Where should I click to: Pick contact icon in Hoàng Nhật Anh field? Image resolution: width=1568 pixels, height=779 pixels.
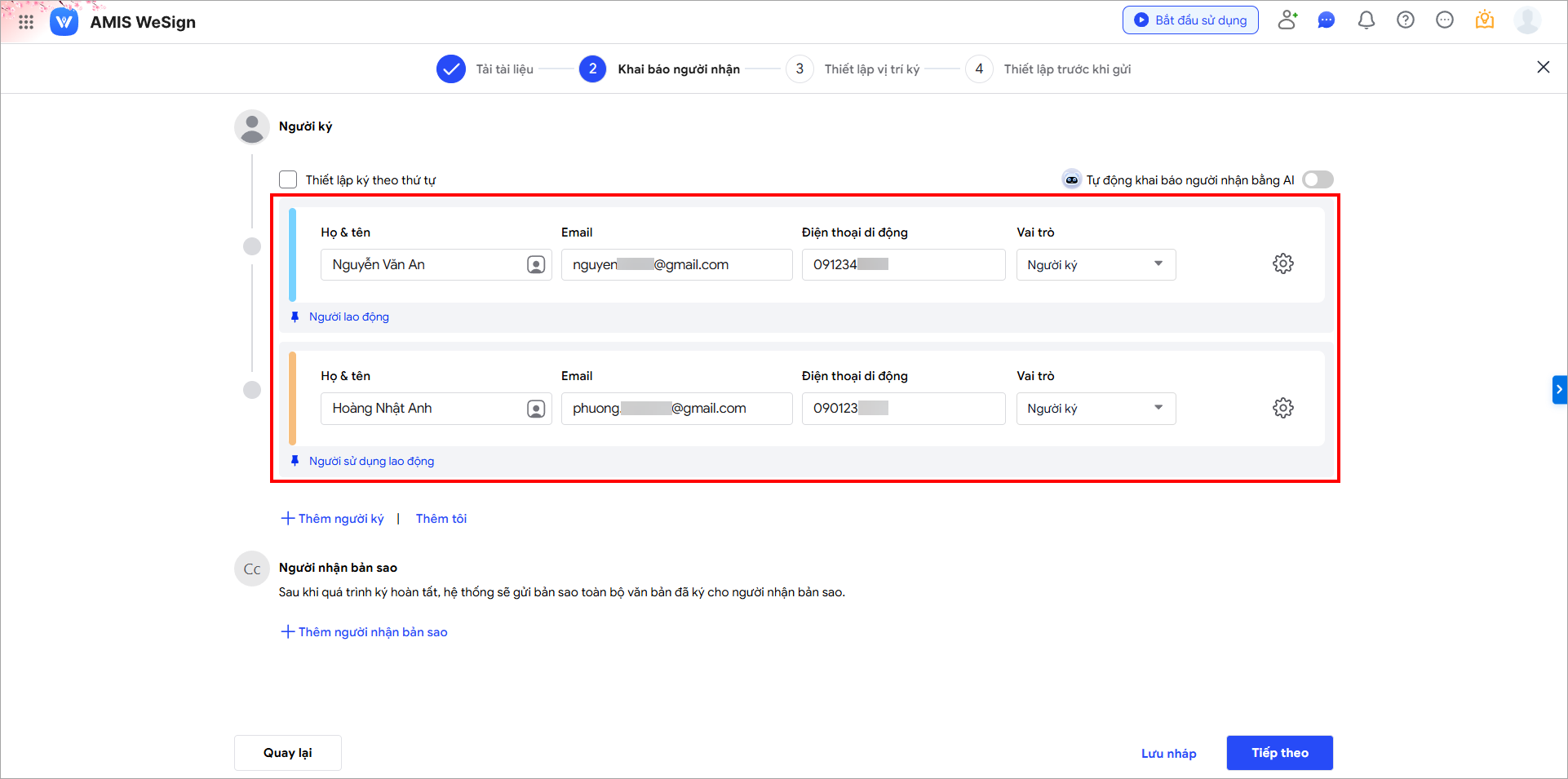click(x=536, y=409)
